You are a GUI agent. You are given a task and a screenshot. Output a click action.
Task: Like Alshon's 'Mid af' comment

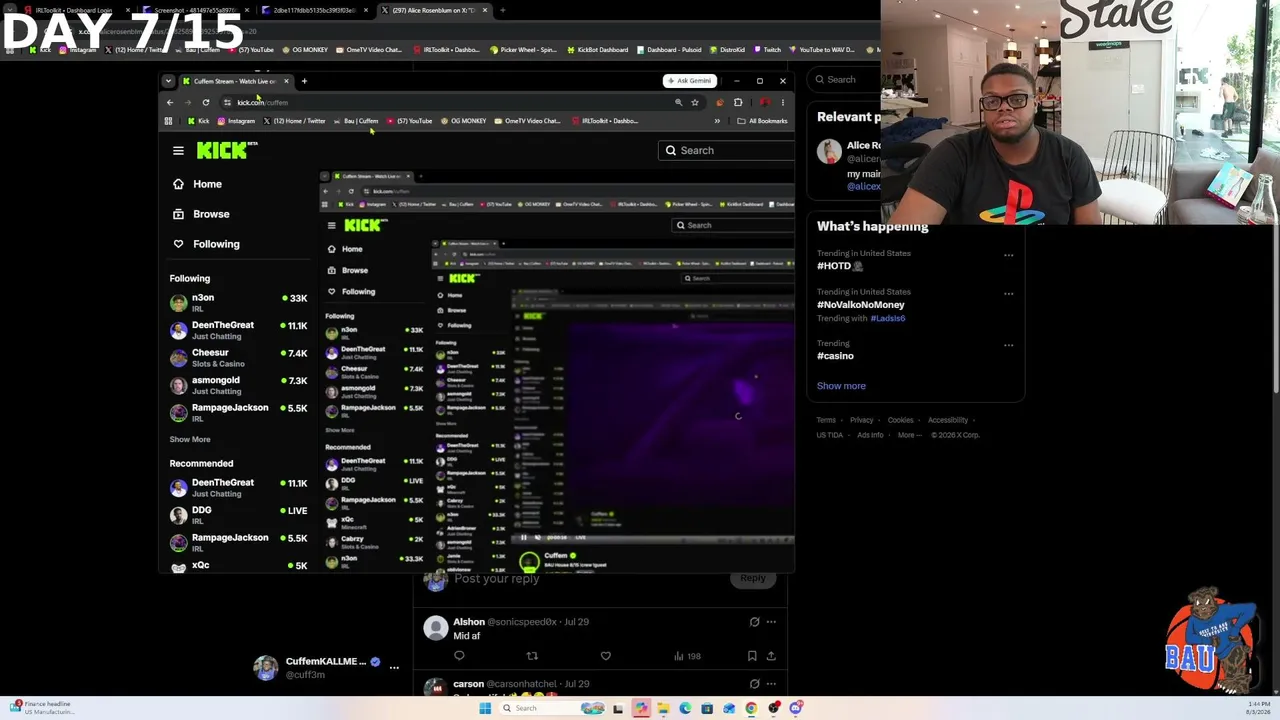605,656
